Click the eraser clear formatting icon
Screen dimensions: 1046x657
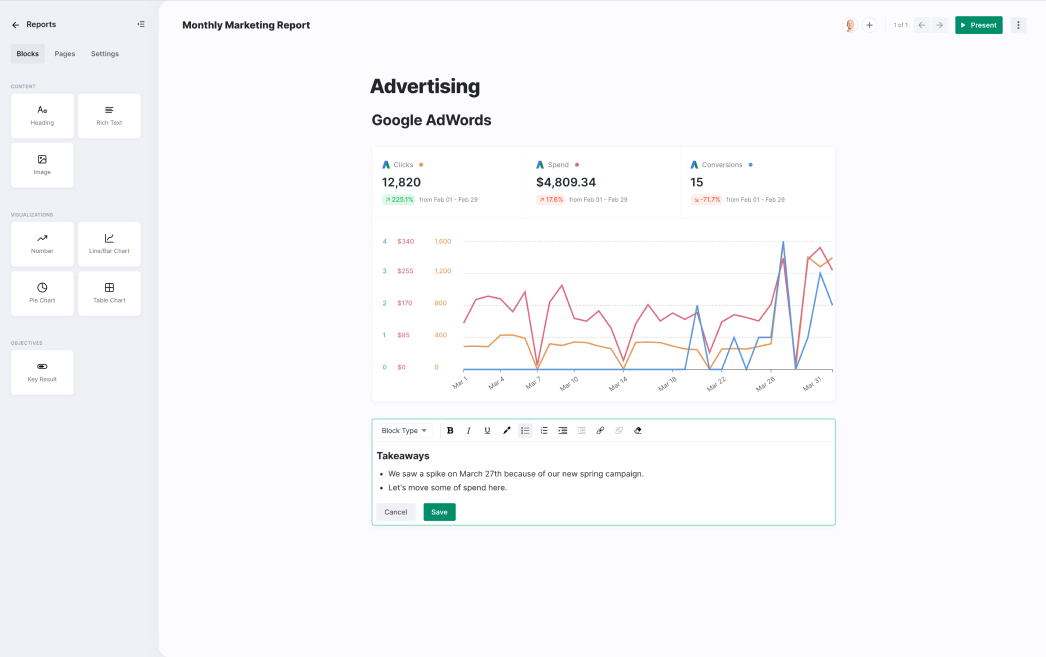coord(638,430)
